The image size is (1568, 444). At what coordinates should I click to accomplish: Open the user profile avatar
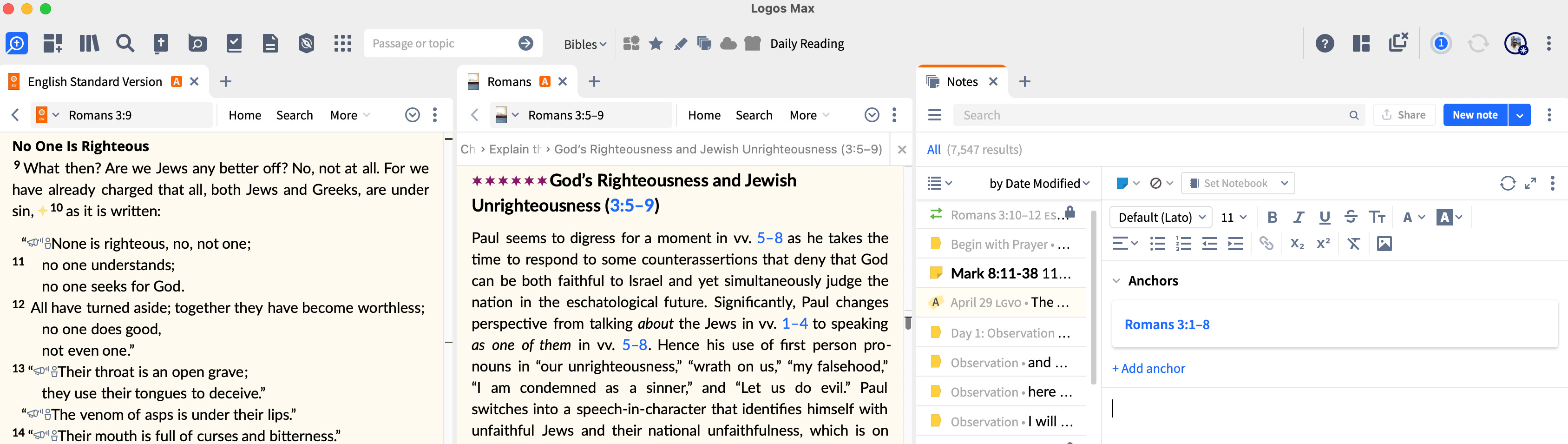coord(1516,43)
